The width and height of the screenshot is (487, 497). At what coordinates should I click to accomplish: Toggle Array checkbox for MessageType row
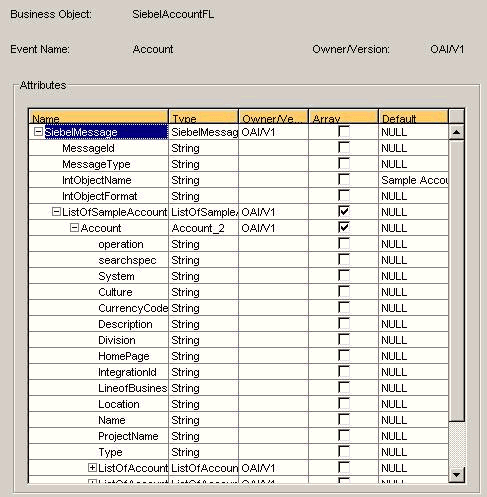coord(344,163)
